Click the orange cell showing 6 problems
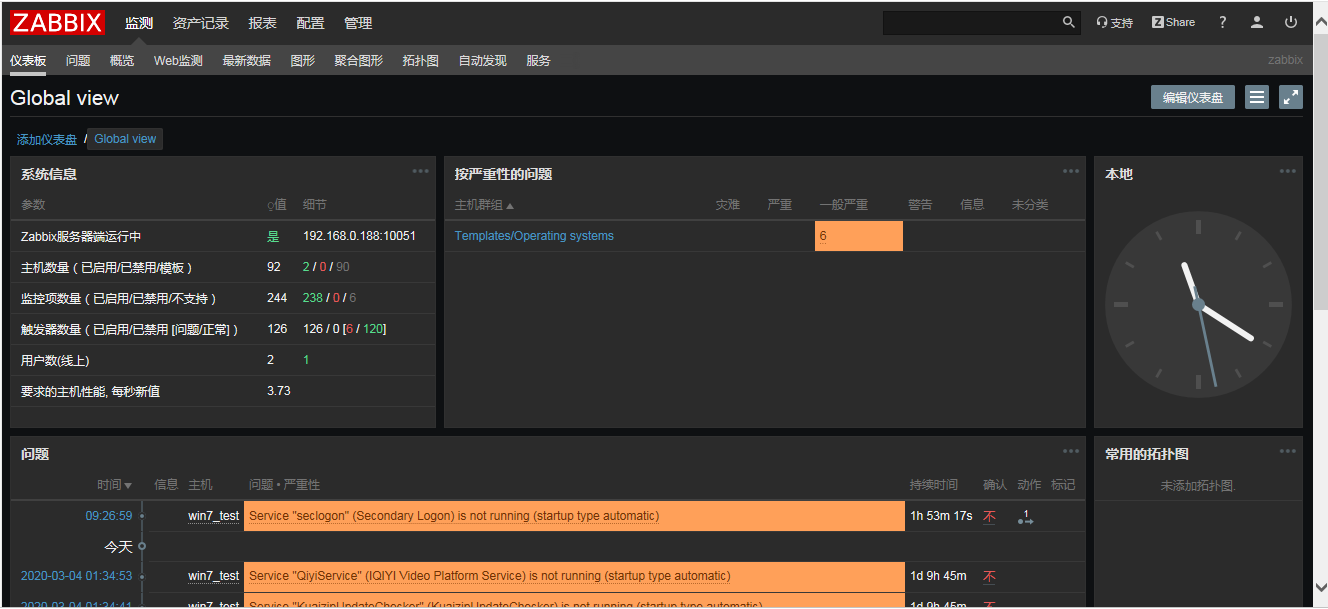The width and height of the screenshot is (1328, 609). click(x=859, y=236)
